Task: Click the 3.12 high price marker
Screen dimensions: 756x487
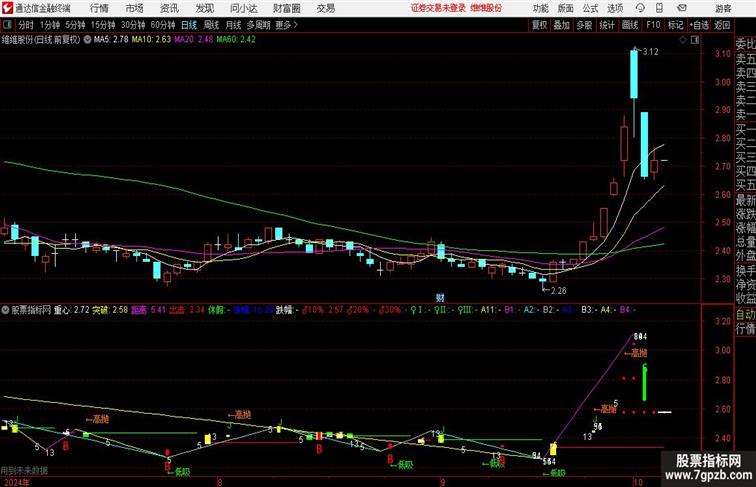Action: pos(650,52)
